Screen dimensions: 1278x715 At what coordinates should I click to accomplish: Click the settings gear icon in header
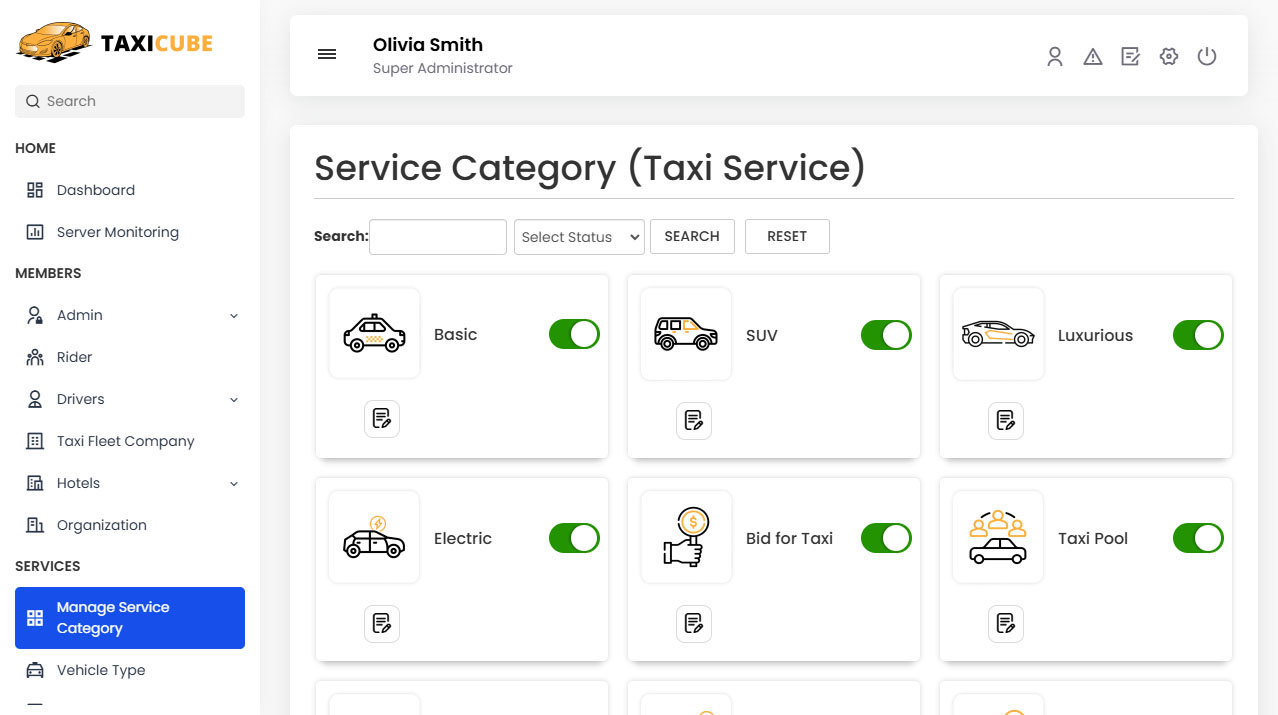coord(1168,57)
